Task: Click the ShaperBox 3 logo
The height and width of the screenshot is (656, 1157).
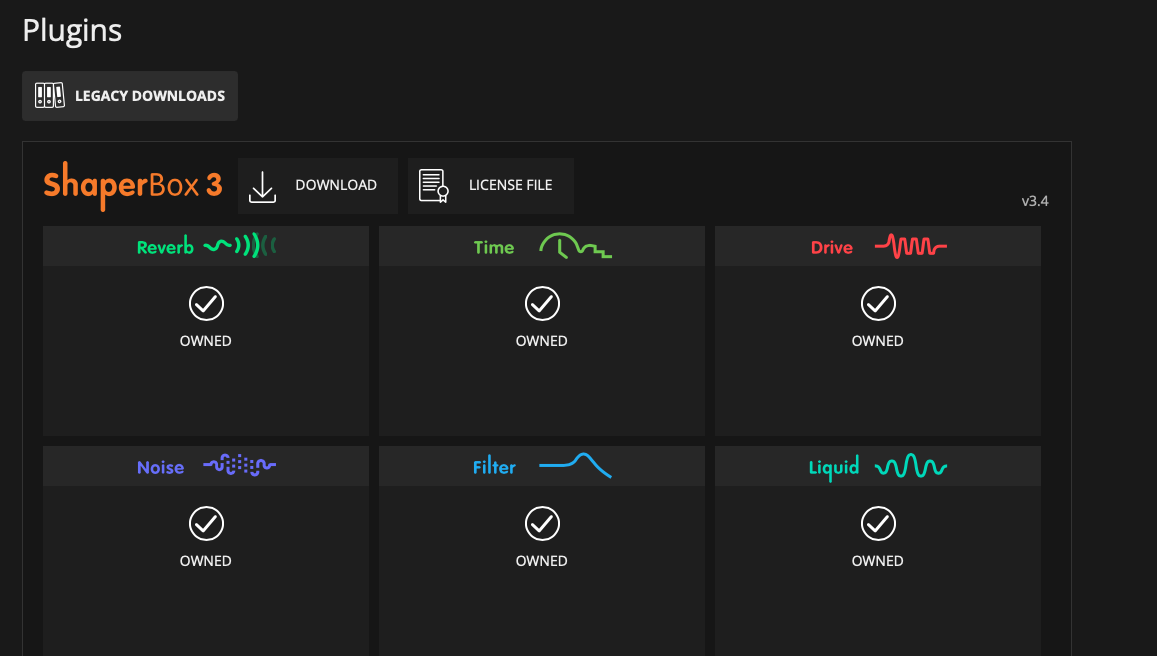Action: click(x=133, y=185)
